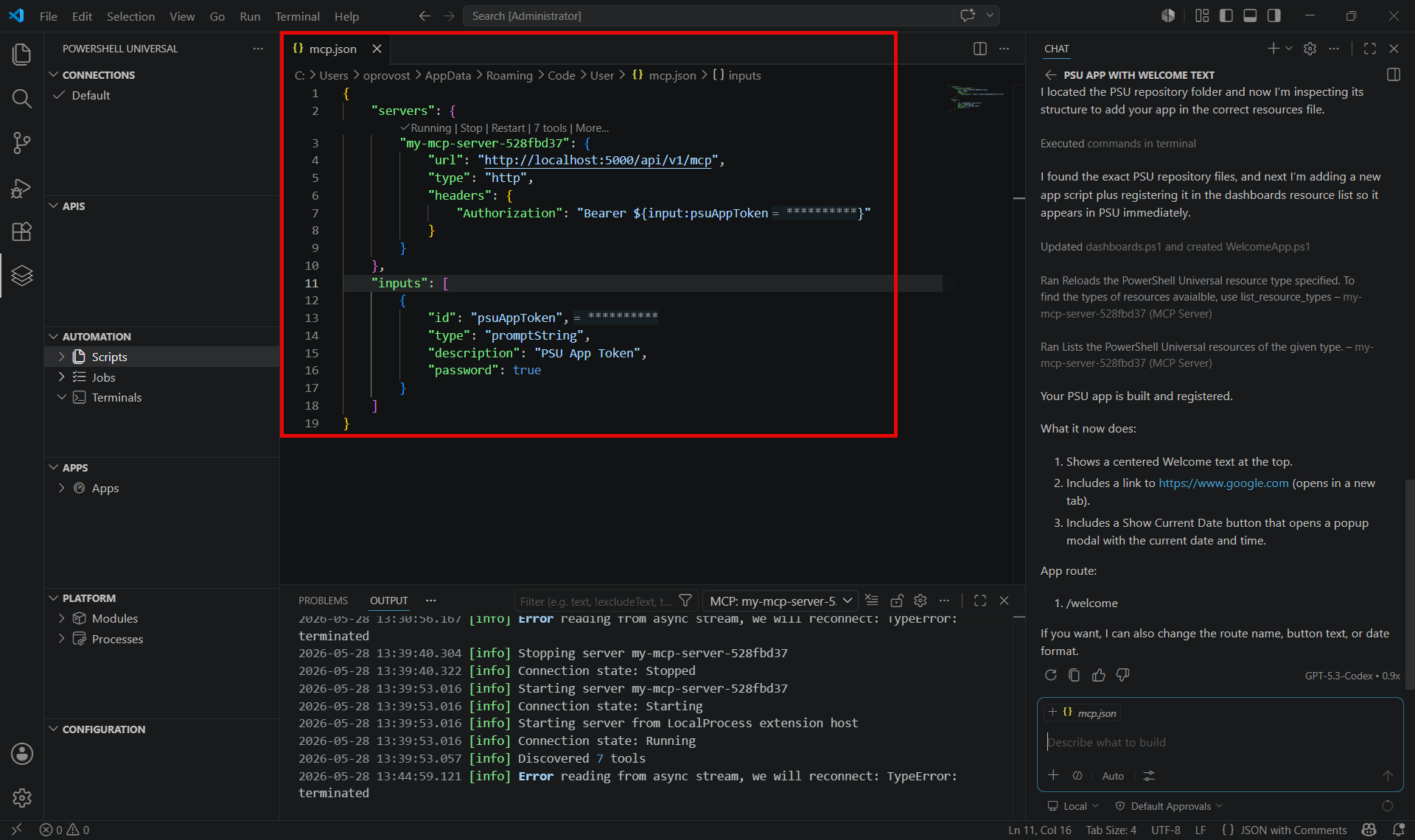The image size is (1415, 840).
Task: Expand the Jobs tree item
Action: tap(62, 377)
